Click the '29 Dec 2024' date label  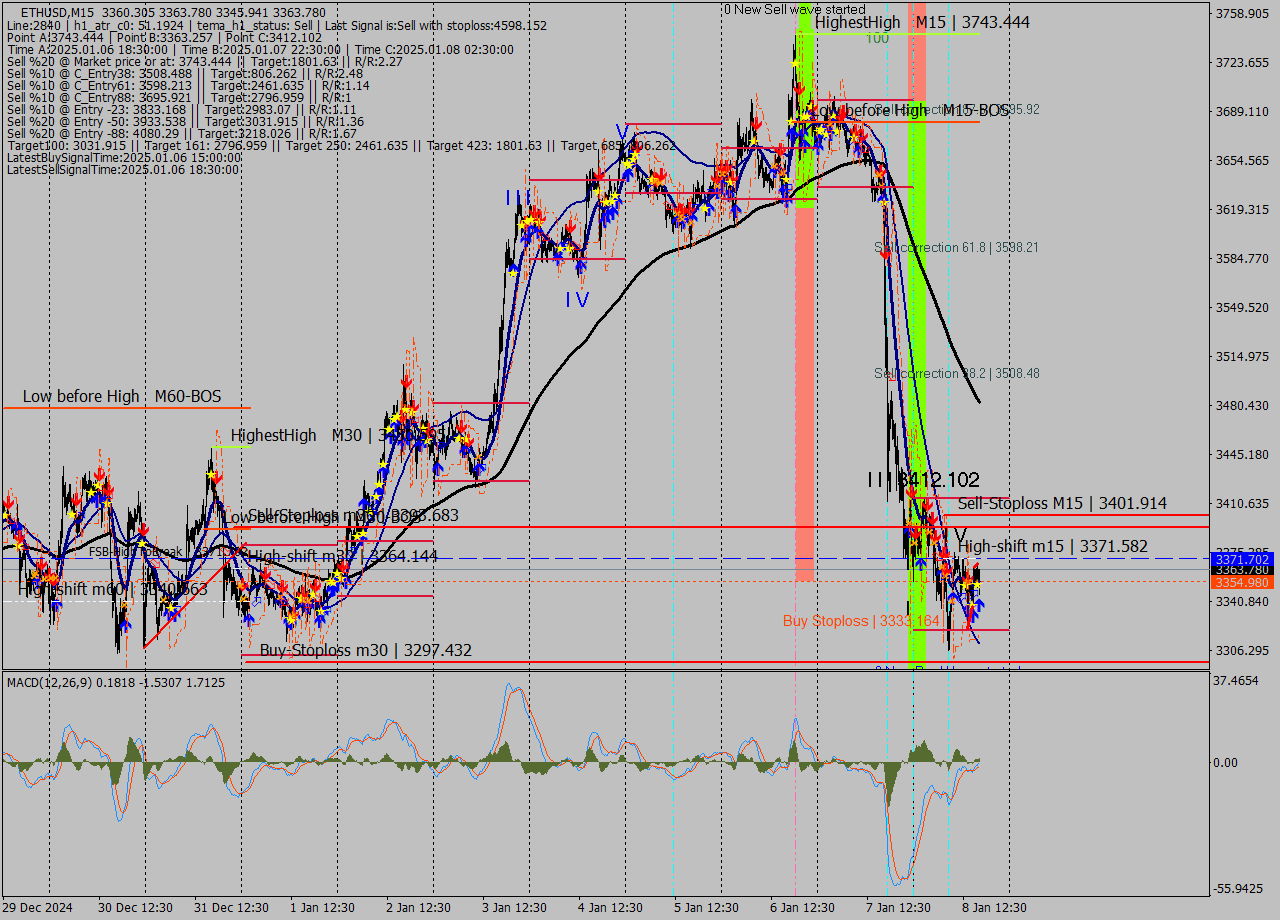pyautogui.click(x=38, y=908)
